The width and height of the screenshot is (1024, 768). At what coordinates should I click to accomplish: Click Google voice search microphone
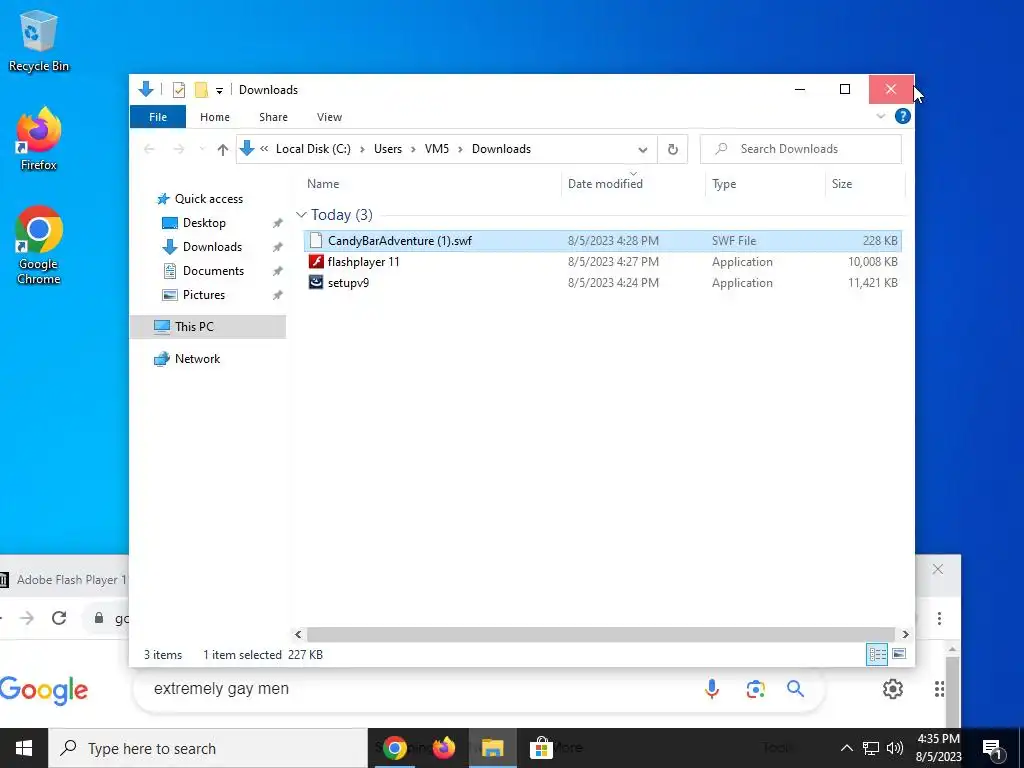coord(712,689)
